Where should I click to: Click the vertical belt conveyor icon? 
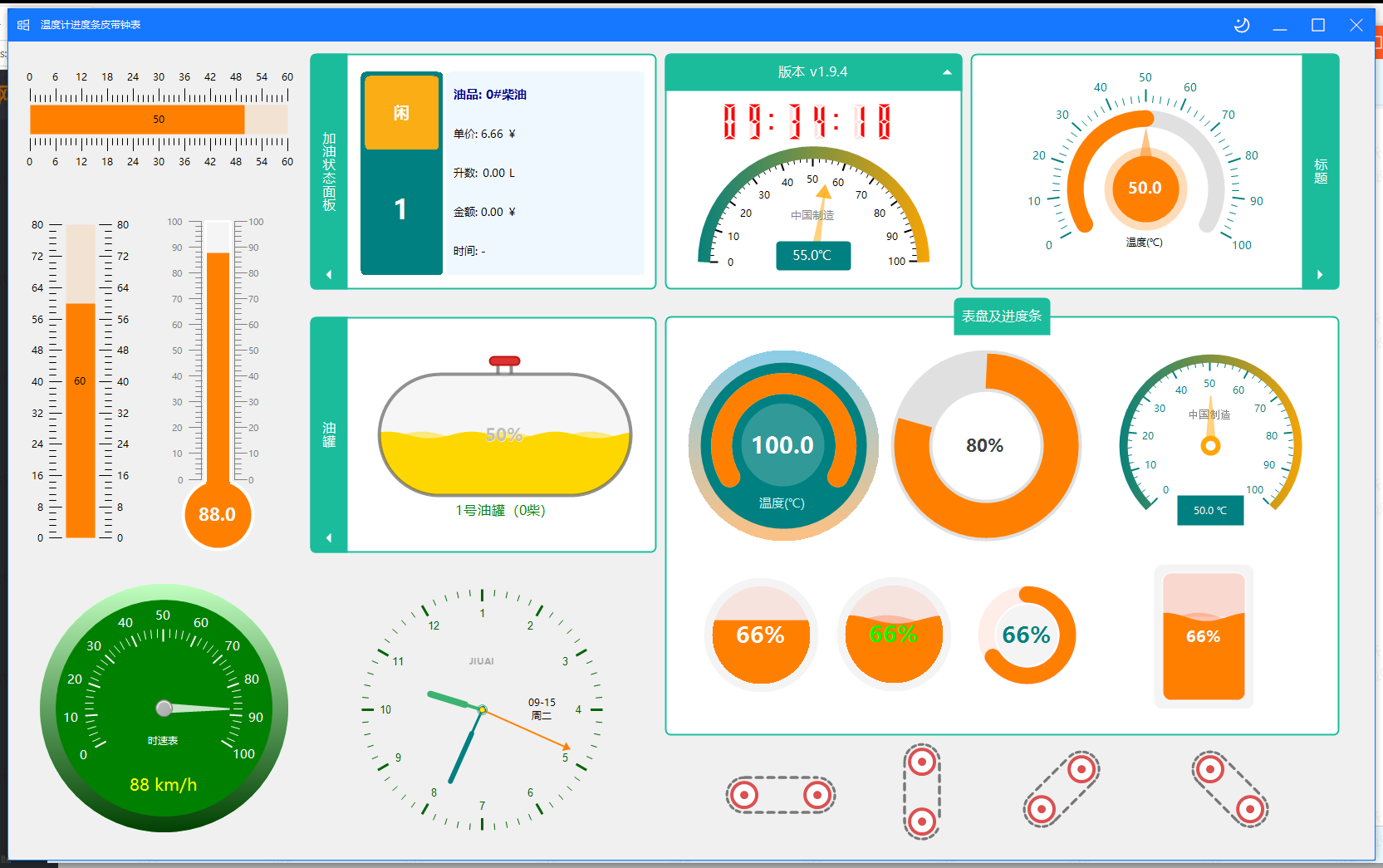[922, 792]
